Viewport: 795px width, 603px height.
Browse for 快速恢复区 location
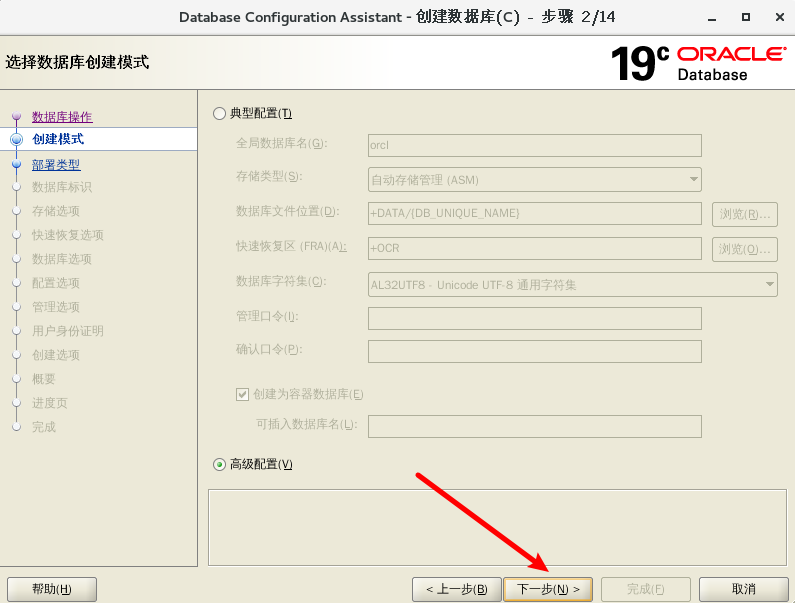click(745, 248)
